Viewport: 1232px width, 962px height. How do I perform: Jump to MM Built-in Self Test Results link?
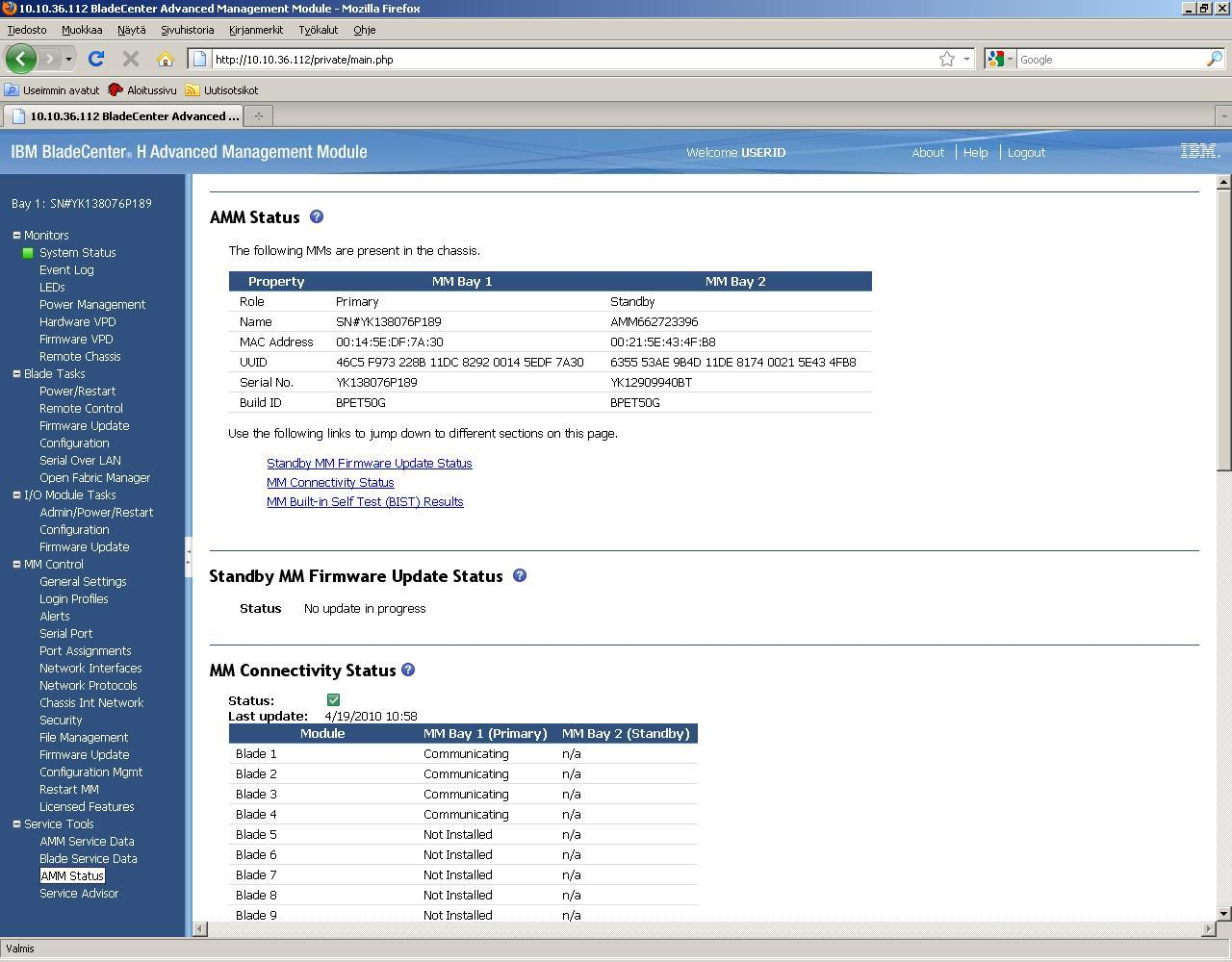tap(365, 501)
